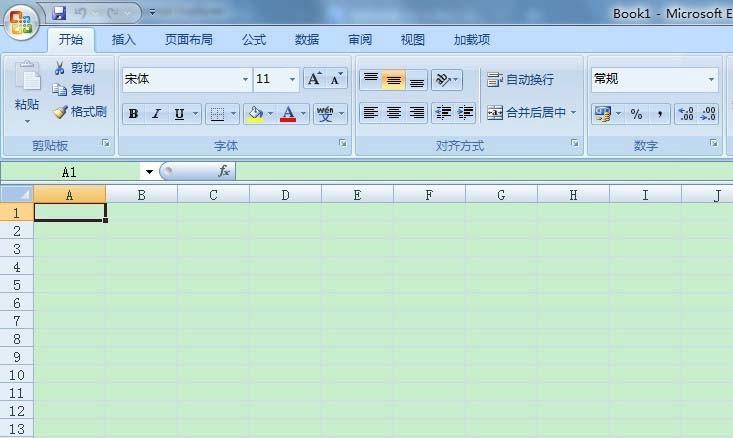Viewport: 733px width, 438px height.
Task: Click the Name Box showing A1
Action: 70,172
